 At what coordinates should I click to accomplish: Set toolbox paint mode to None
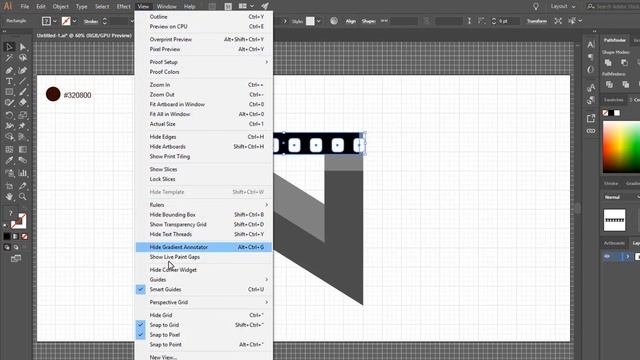[24, 236]
